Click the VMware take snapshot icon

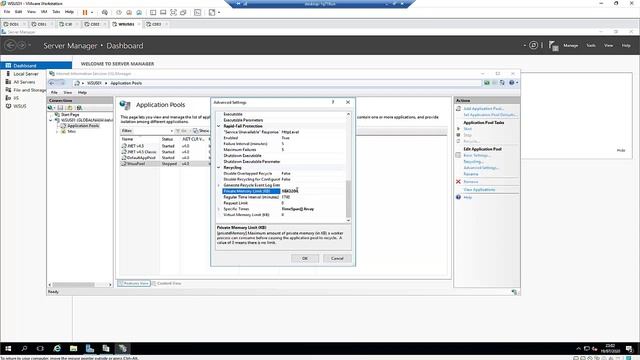click(119, 12)
